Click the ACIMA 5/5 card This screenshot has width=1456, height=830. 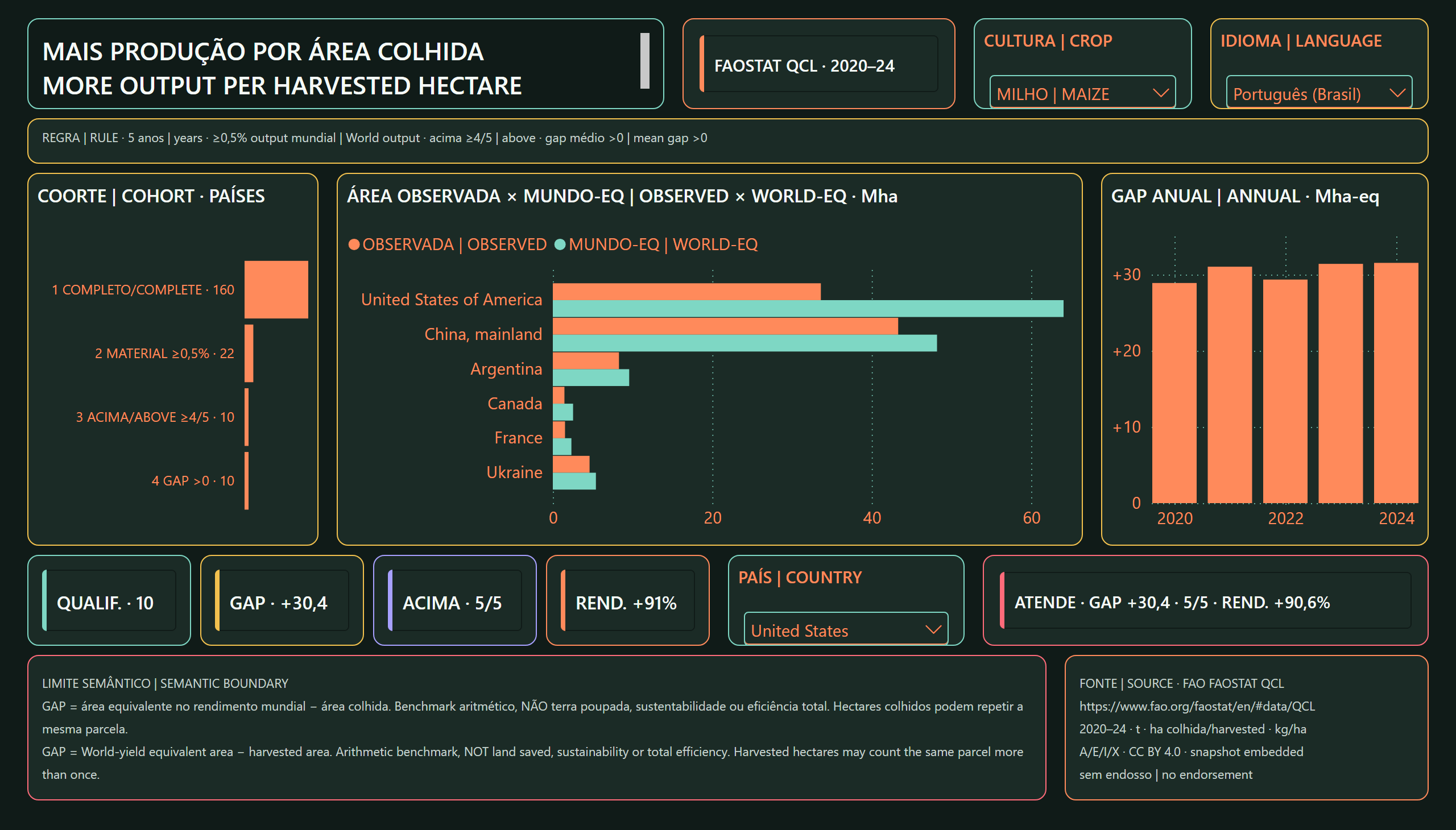pyautogui.click(x=454, y=601)
